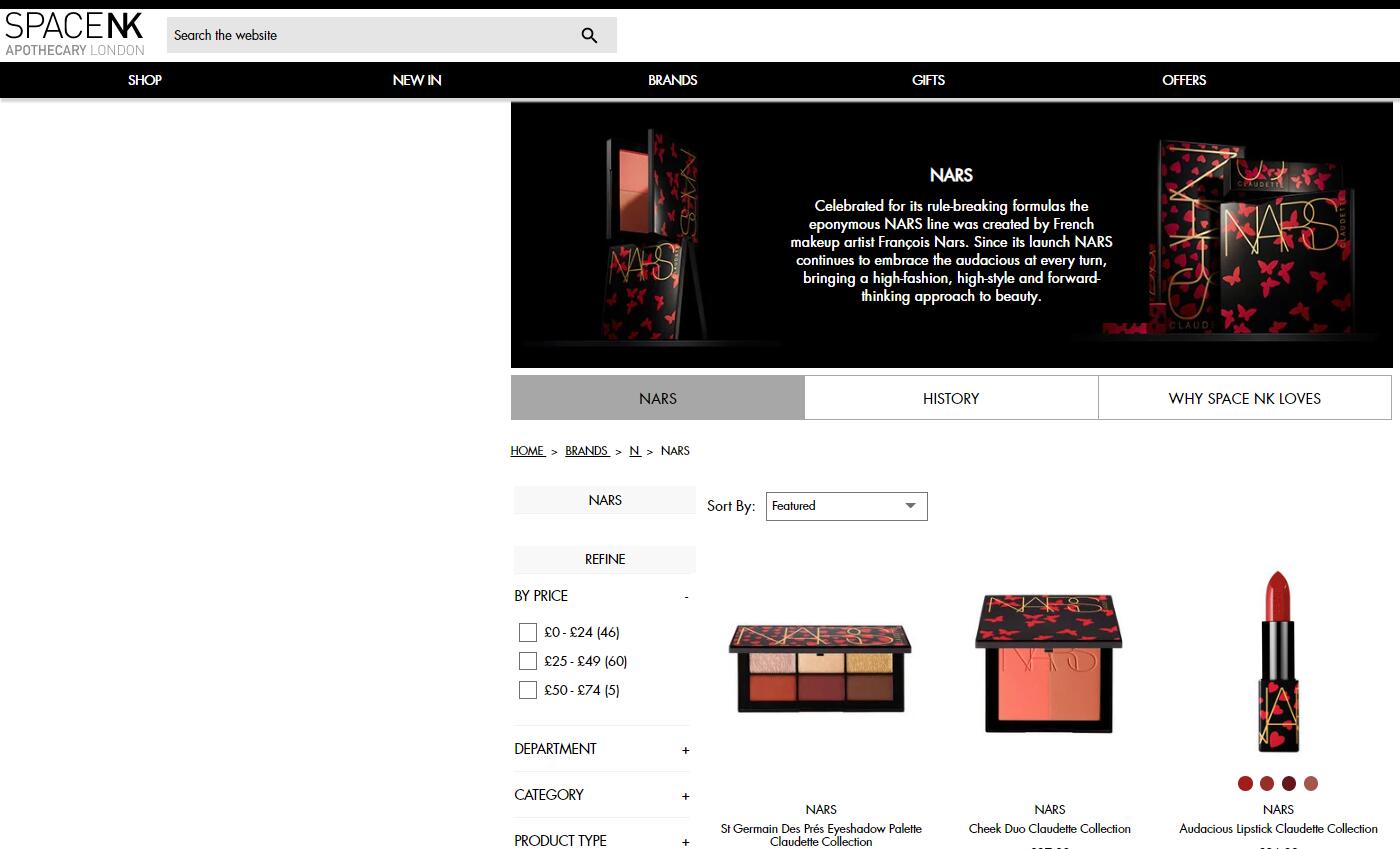Open the New In menu
Screen dimensions: 1400x849
tap(417, 80)
